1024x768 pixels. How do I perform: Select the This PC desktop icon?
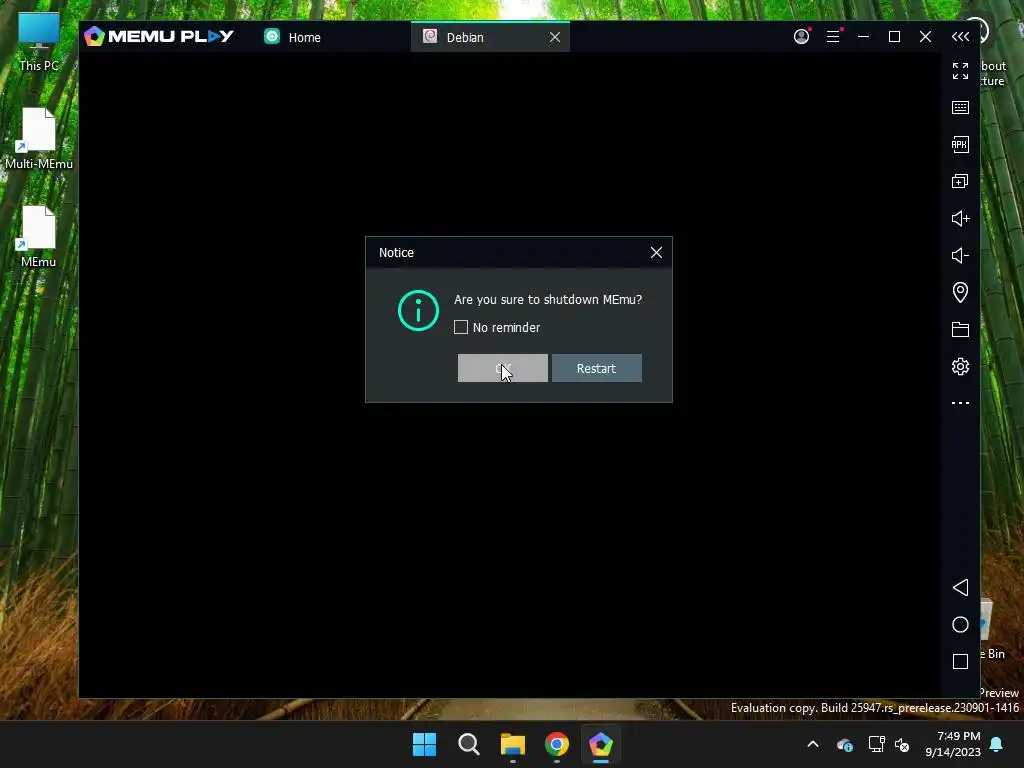click(39, 40)
